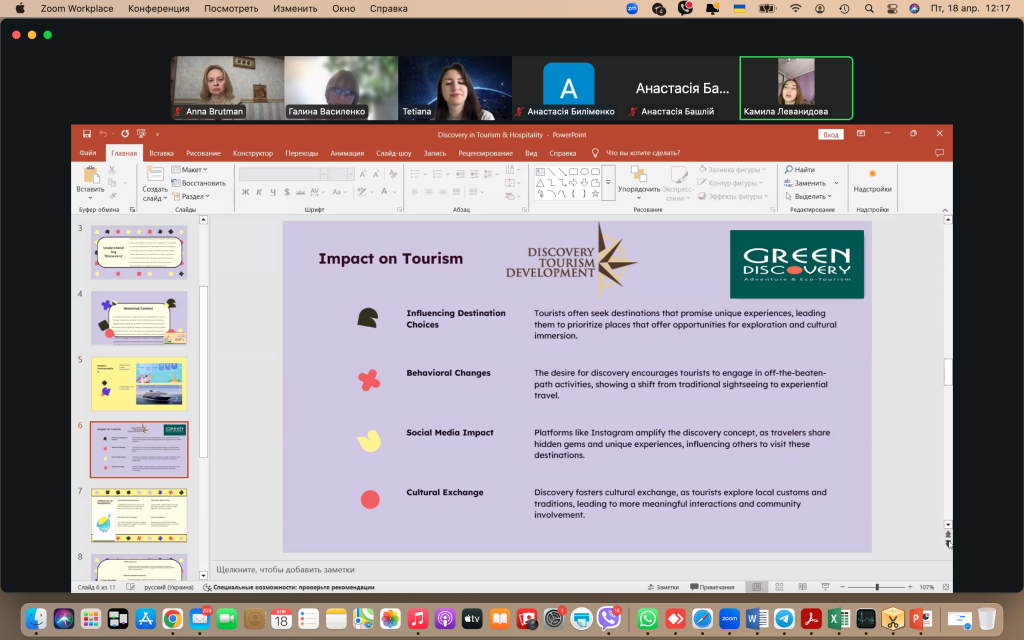
Task: Toggle the Notes (Заметки) pane
Action: [x=662, y=587]
